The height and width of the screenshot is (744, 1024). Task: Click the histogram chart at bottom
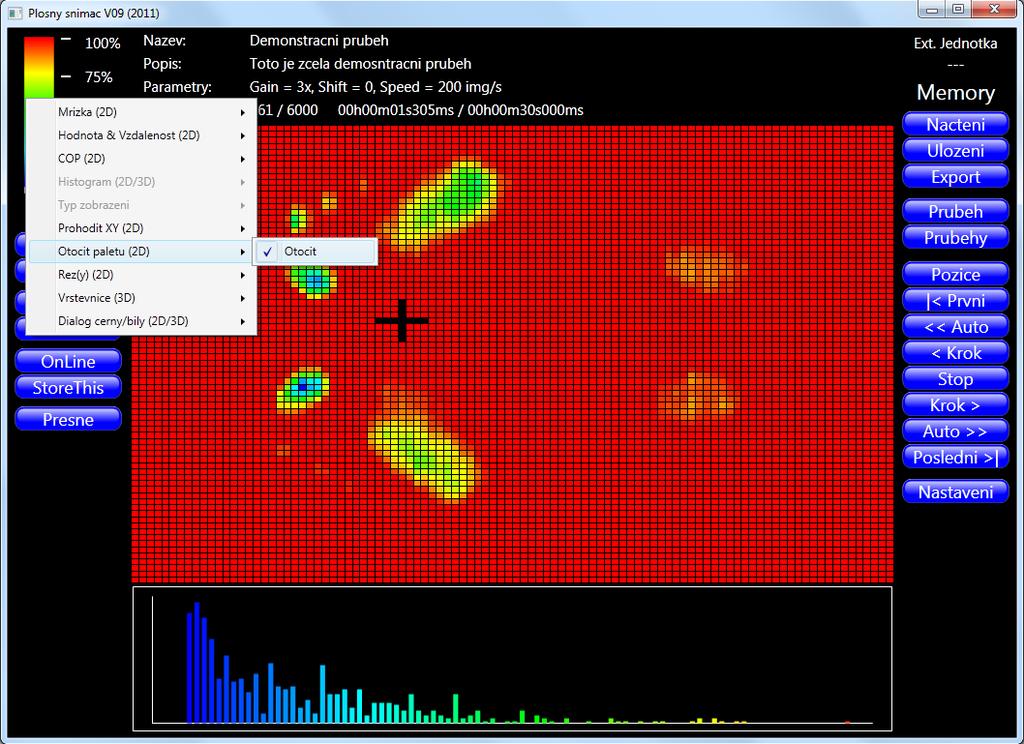pos(512,658)
